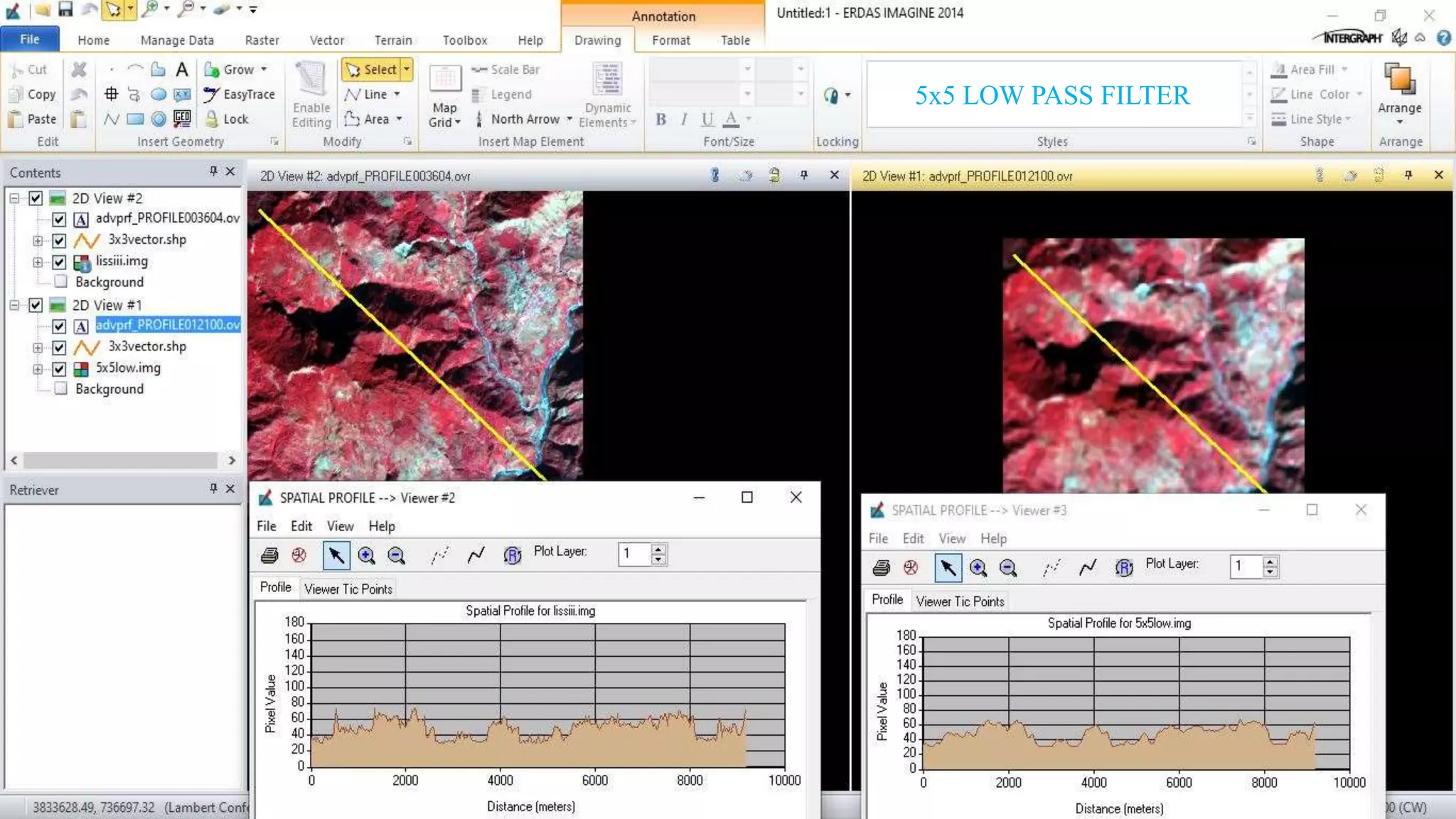1456x819 pixels.
Task: Click the Paste button
Action: coord(33,119)
